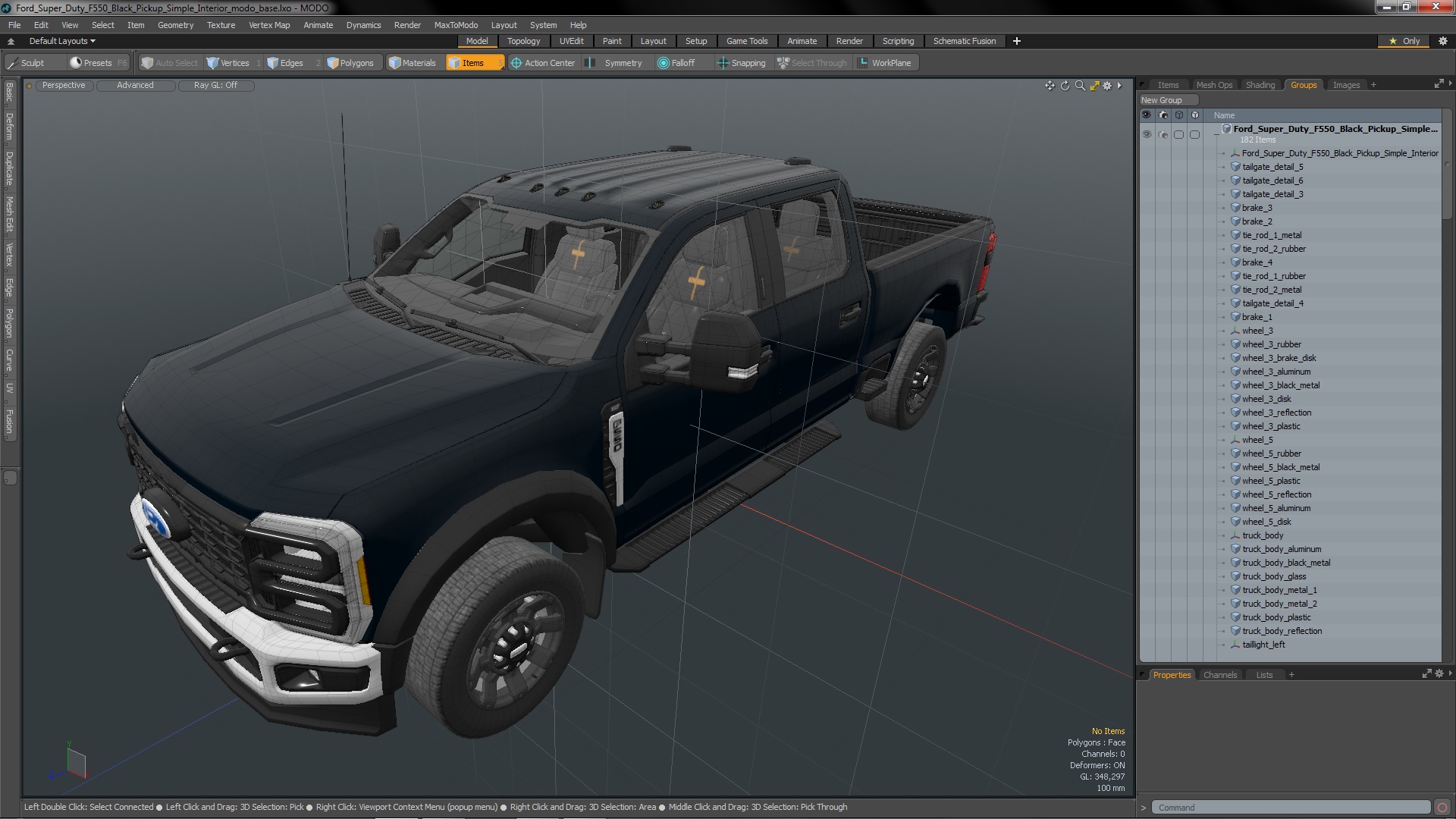
Task: Switch to Edges selection mode
Action: [292, 63]
